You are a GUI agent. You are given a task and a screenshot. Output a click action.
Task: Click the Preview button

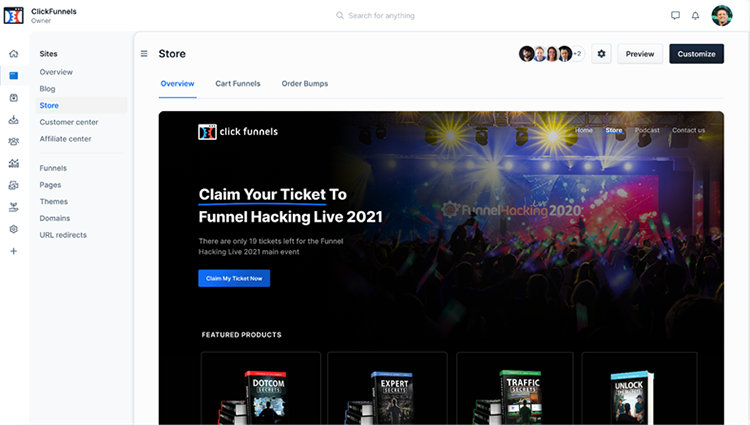640,54
